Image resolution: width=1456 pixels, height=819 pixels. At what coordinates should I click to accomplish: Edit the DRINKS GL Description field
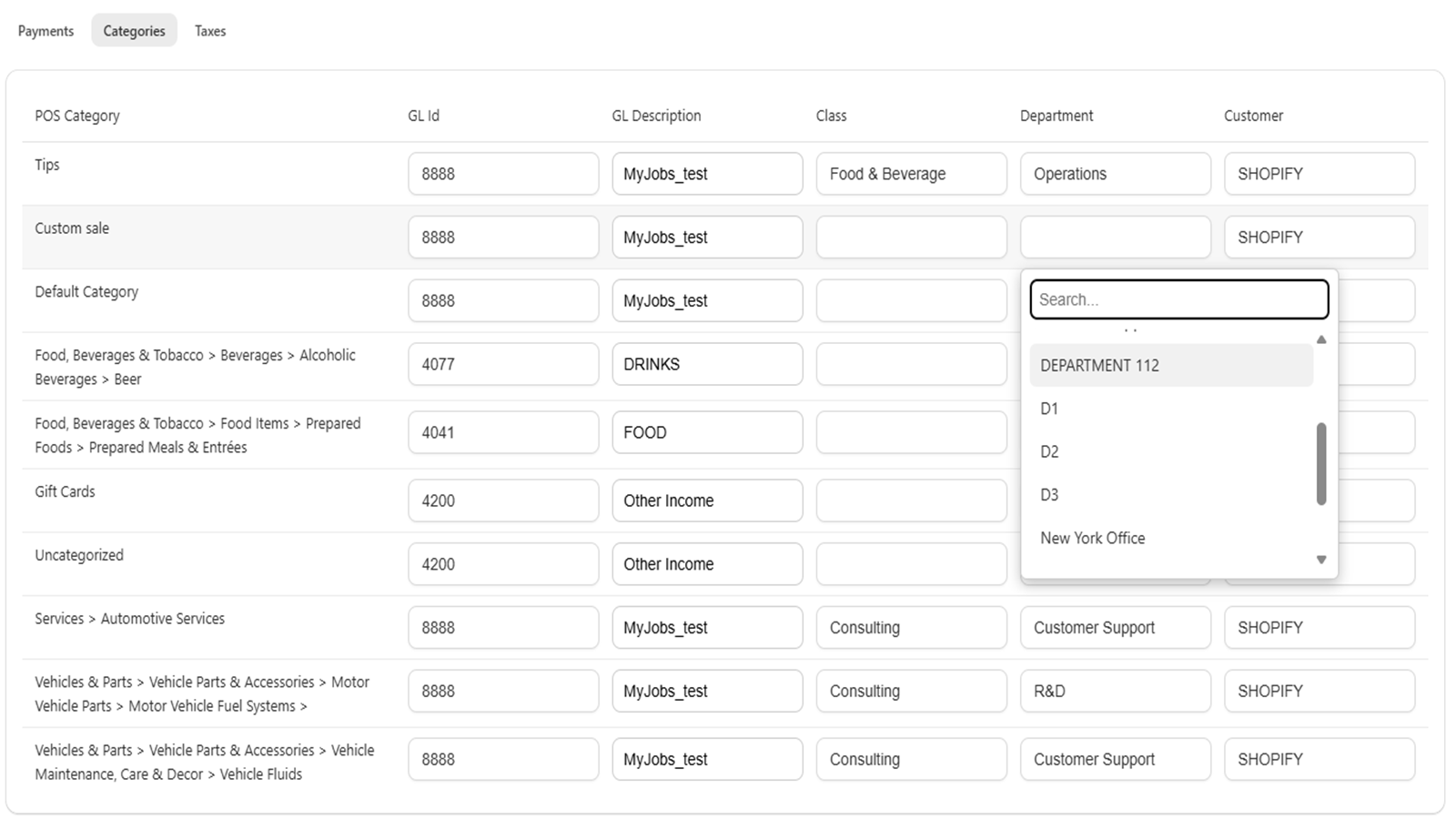click(x=707, y=364)
